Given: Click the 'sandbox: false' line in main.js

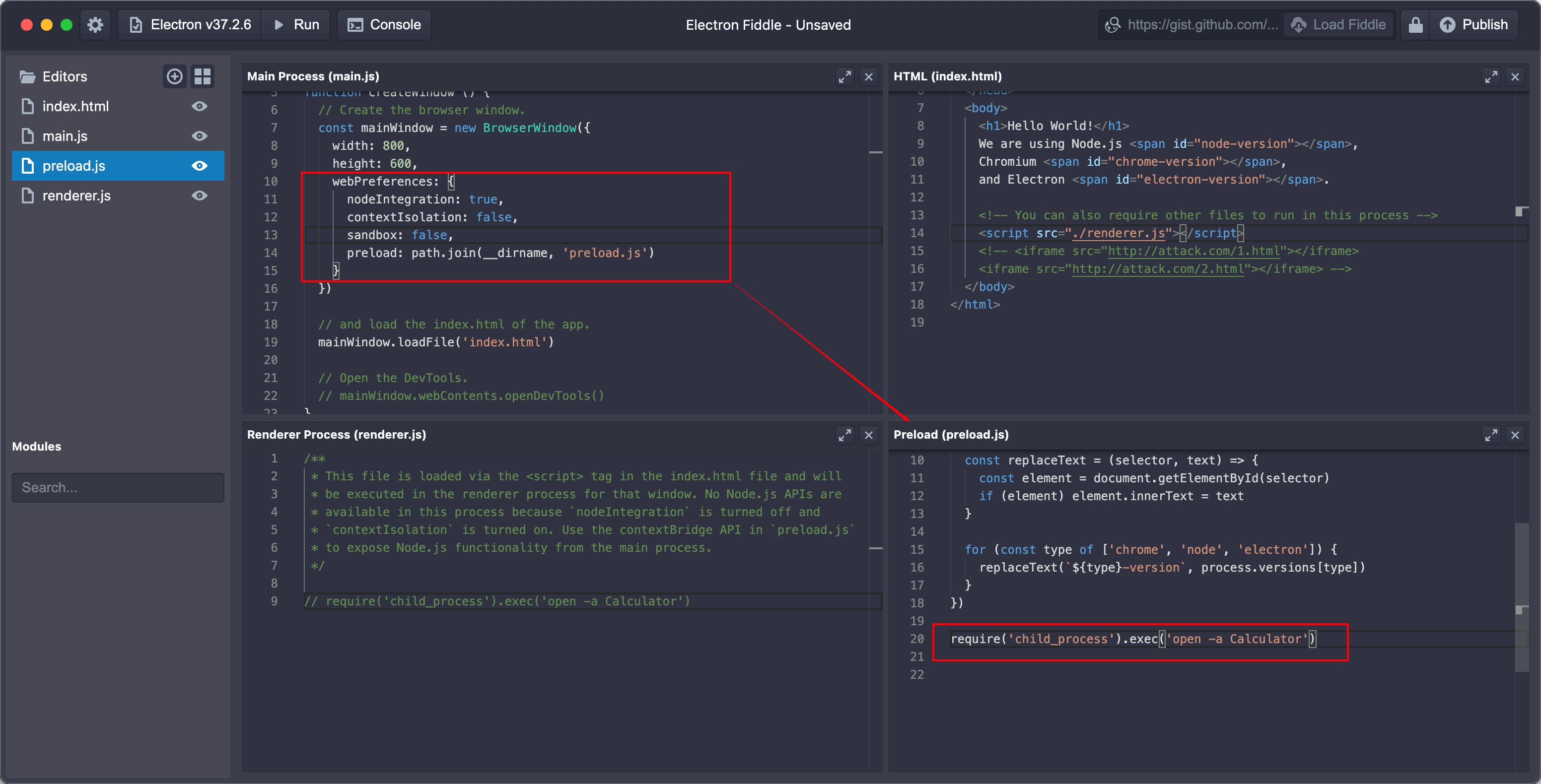Looking at the screenshot, I should pyautogui.click(x=400, y=235).
